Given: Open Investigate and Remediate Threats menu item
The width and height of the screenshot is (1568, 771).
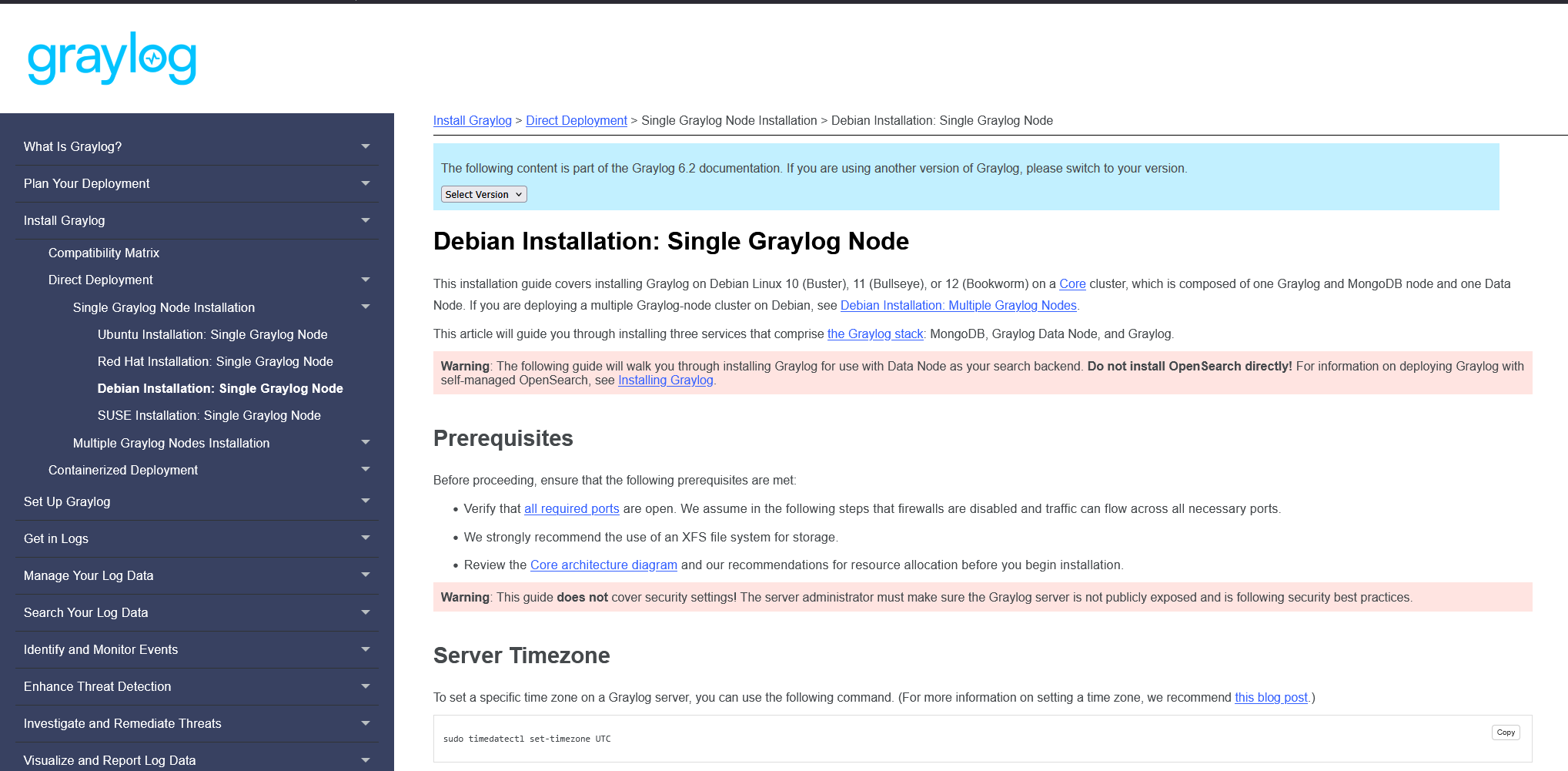Looking at the screenshot, I should [122, 723].
